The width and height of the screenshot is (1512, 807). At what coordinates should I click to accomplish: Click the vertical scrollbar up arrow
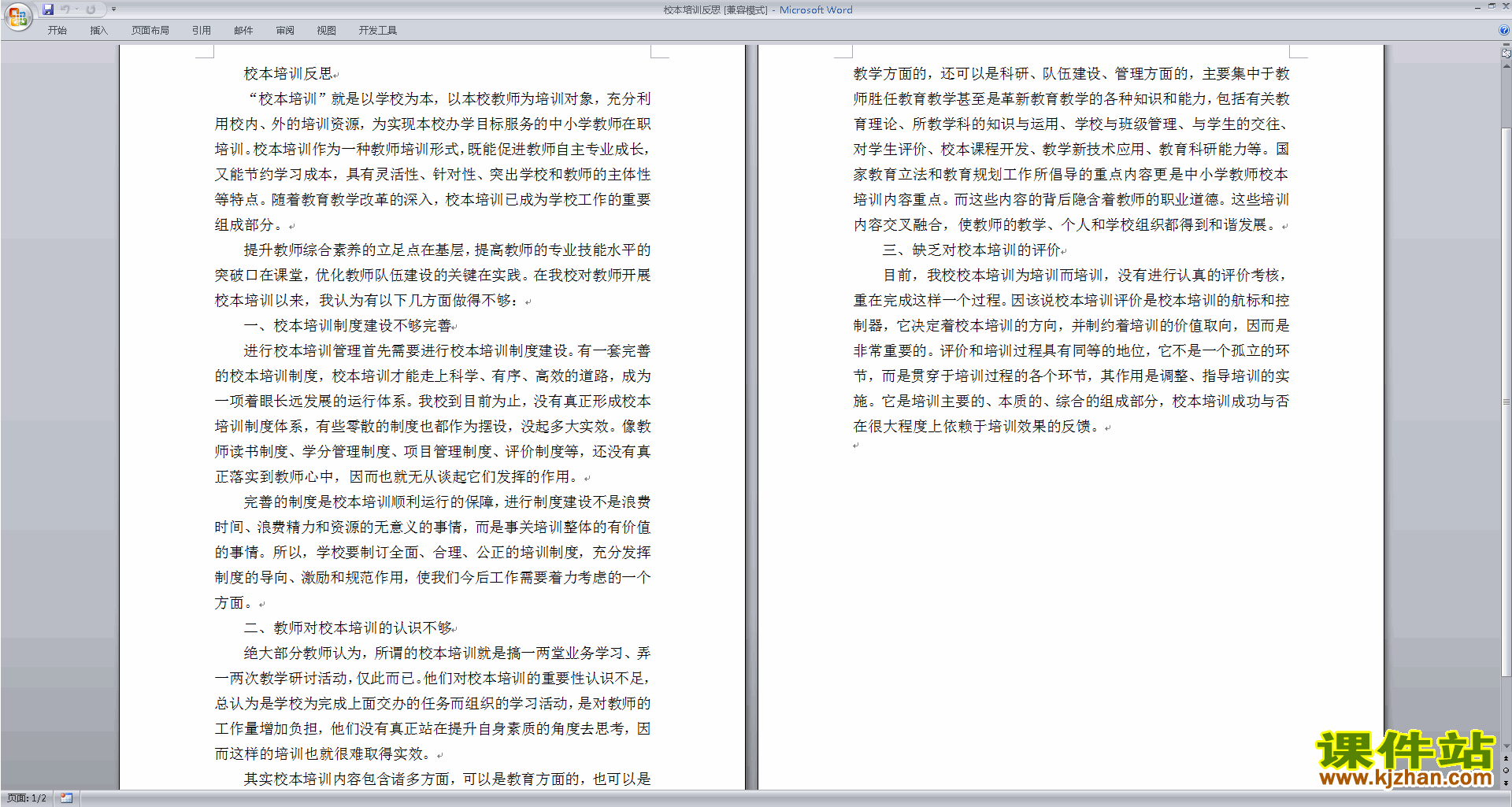pos(1506,66)
